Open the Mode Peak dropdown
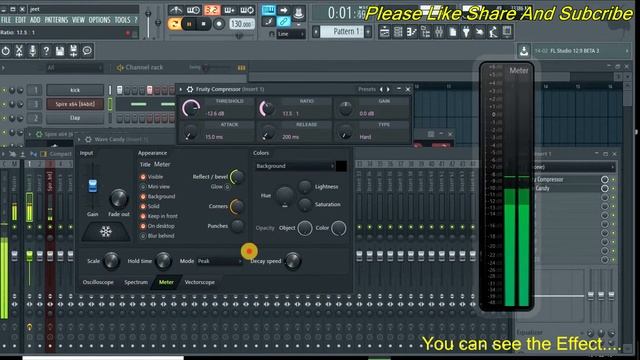This screenshot has height=360, width=640. 220,261
